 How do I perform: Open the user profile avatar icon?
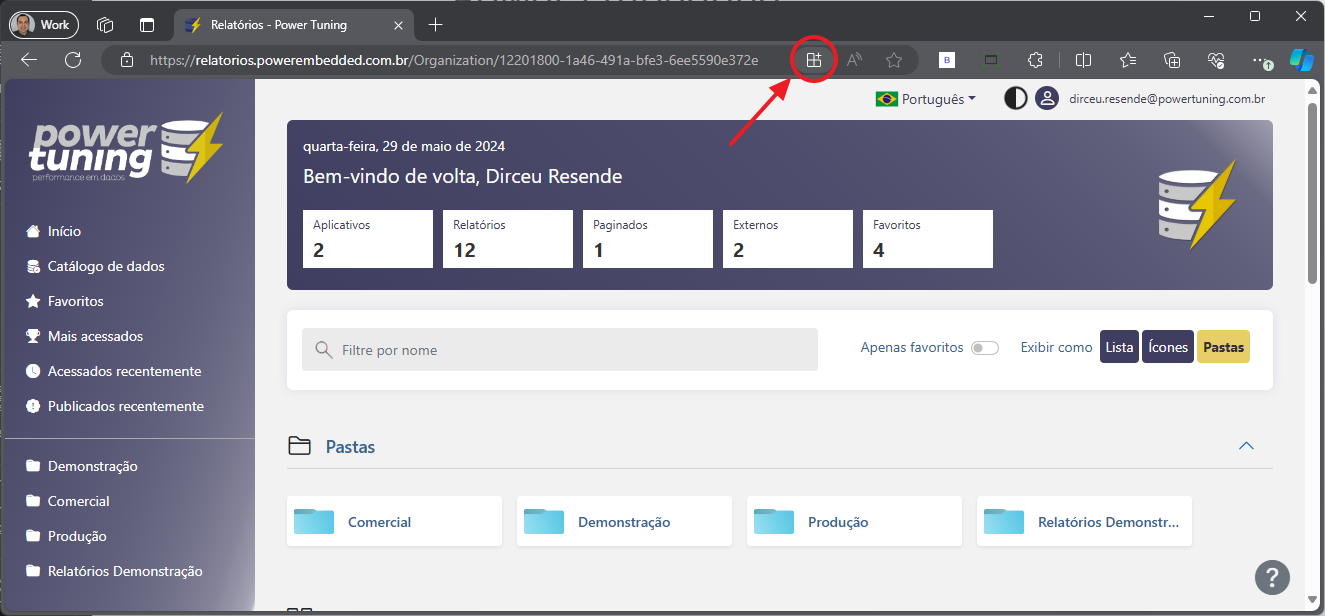[1047, 99]
